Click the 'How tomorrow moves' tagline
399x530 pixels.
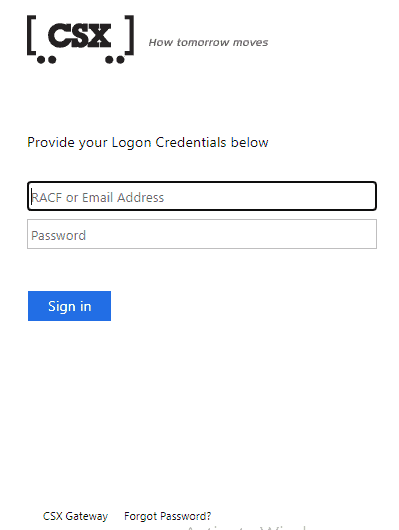(x=208, y=42)
